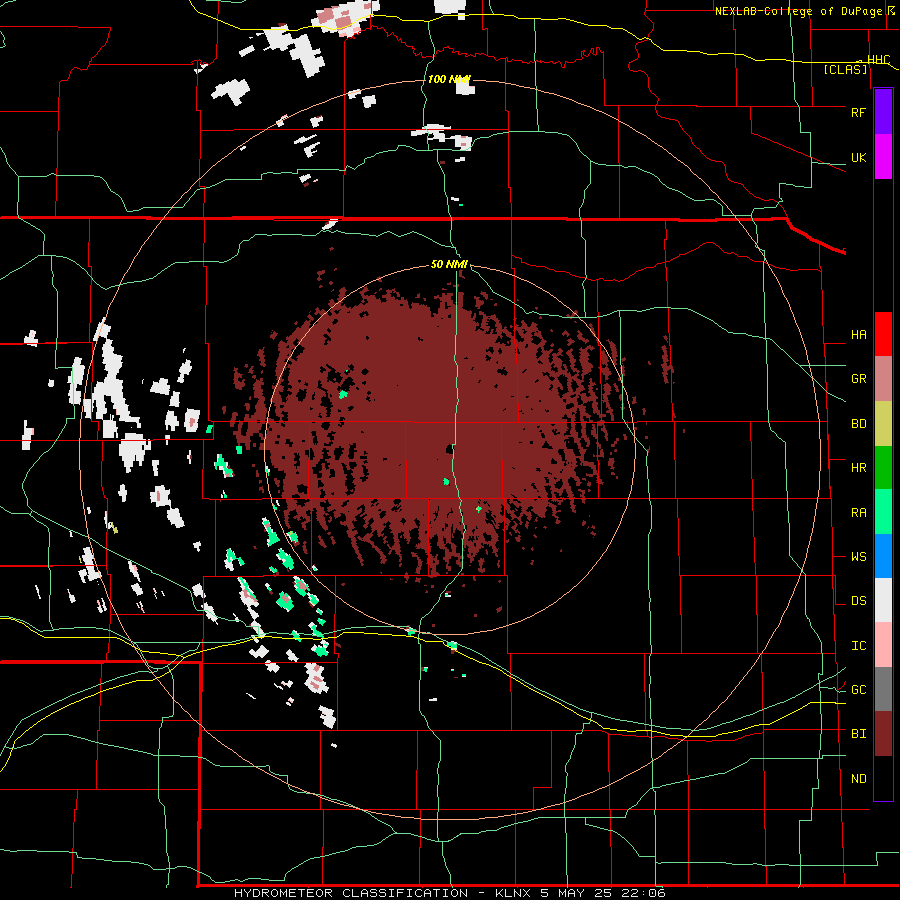Click the mint green RA legend swatch

(x=883, y=512)
